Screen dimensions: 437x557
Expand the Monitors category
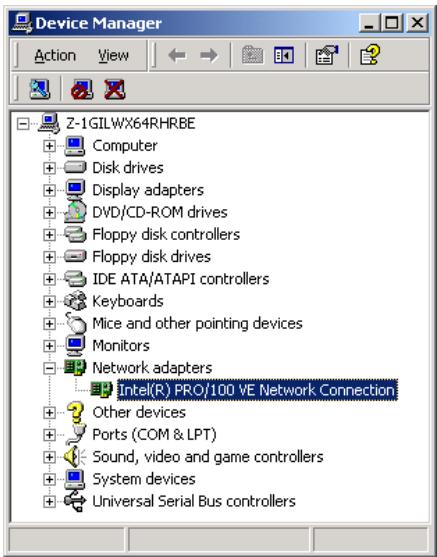coord(49,346)
